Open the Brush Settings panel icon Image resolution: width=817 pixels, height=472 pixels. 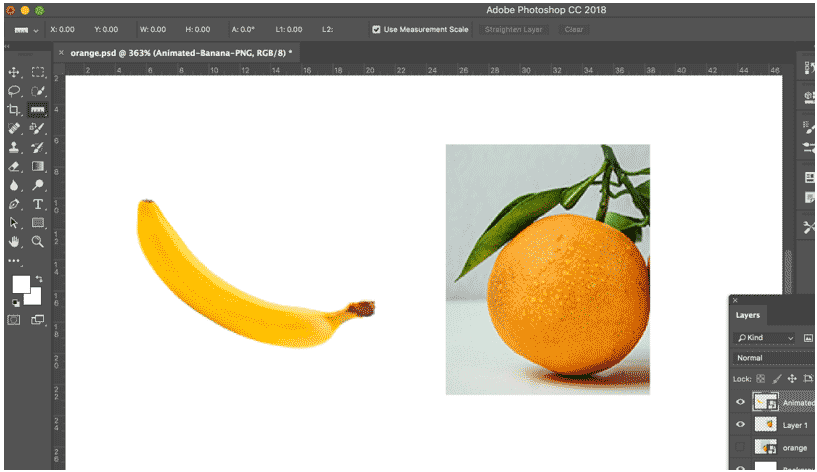pyautogui.click(x=809, y=127)
